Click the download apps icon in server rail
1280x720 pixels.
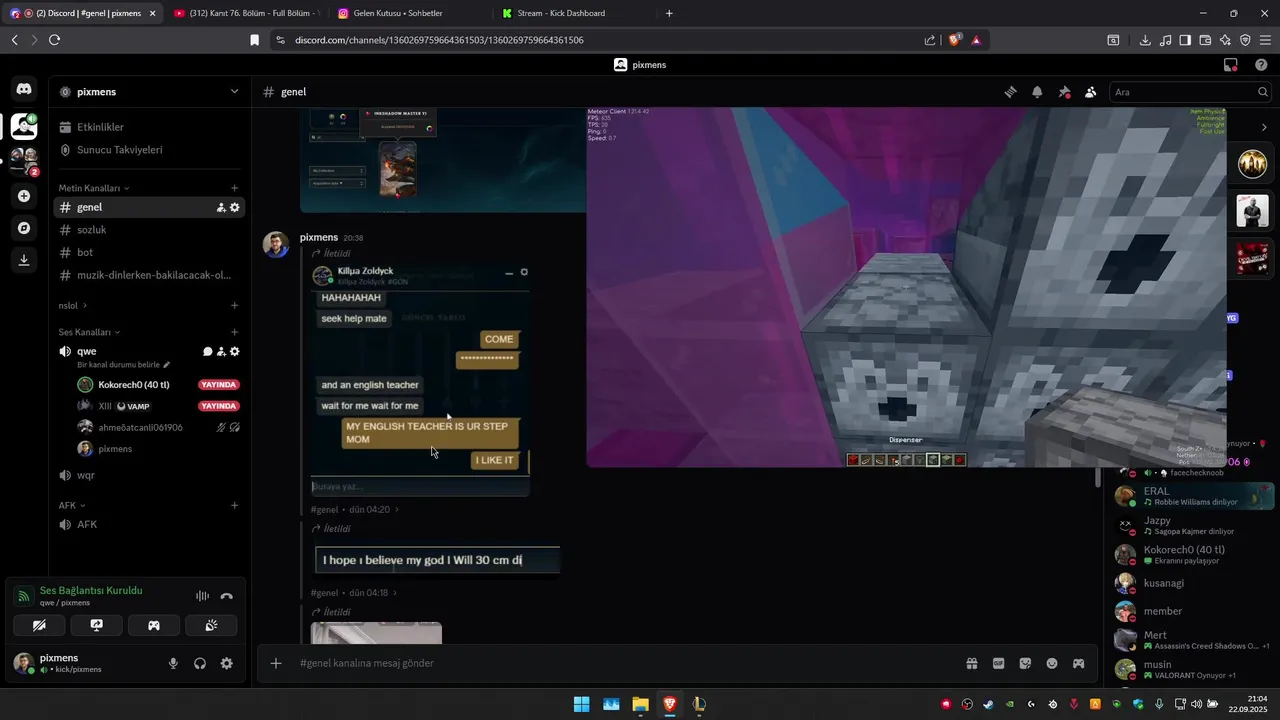pos(24,260)
